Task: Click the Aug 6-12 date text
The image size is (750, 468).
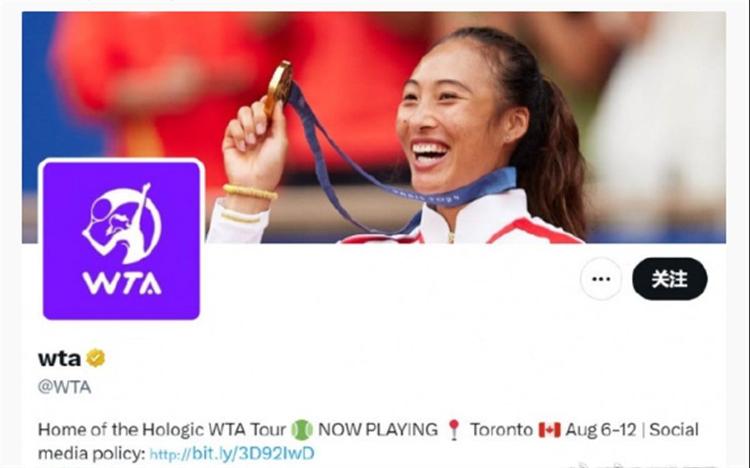Action: pyautogui.click(x=601, y=430)
